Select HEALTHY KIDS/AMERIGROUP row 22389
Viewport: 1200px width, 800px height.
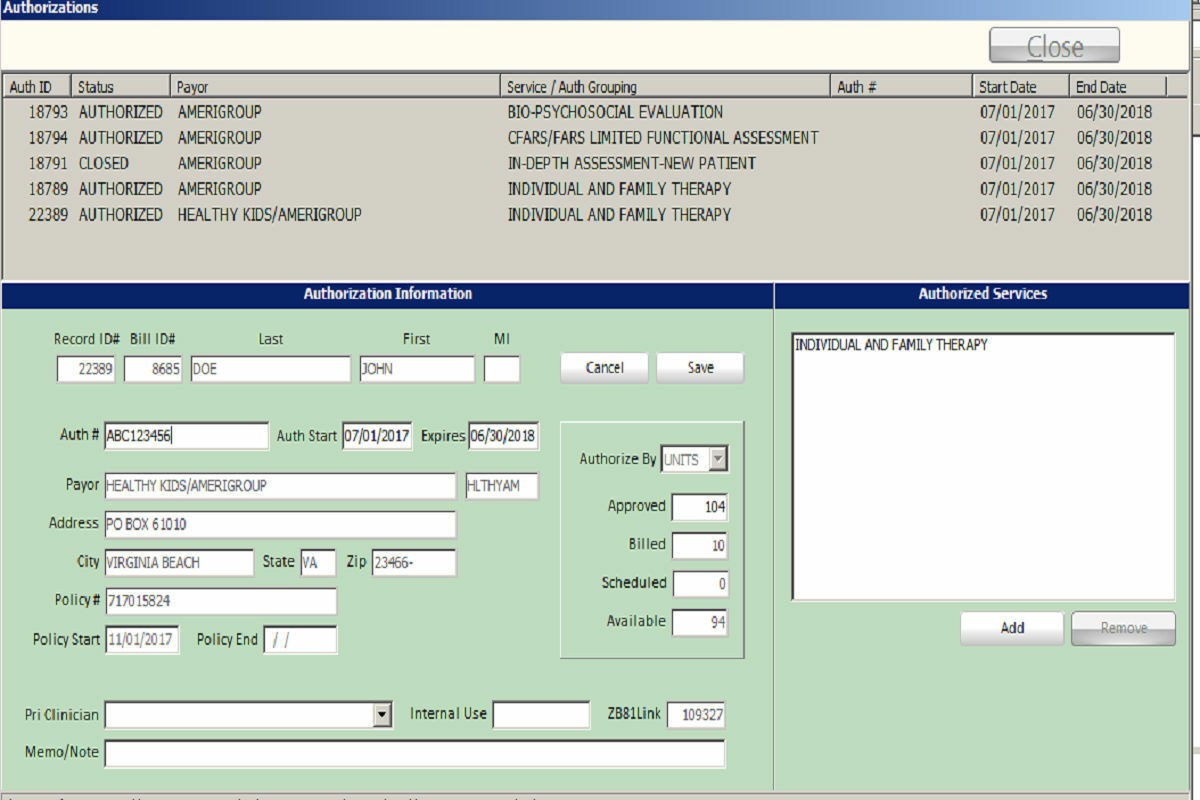pyautogui.click(x=400, y=214)
